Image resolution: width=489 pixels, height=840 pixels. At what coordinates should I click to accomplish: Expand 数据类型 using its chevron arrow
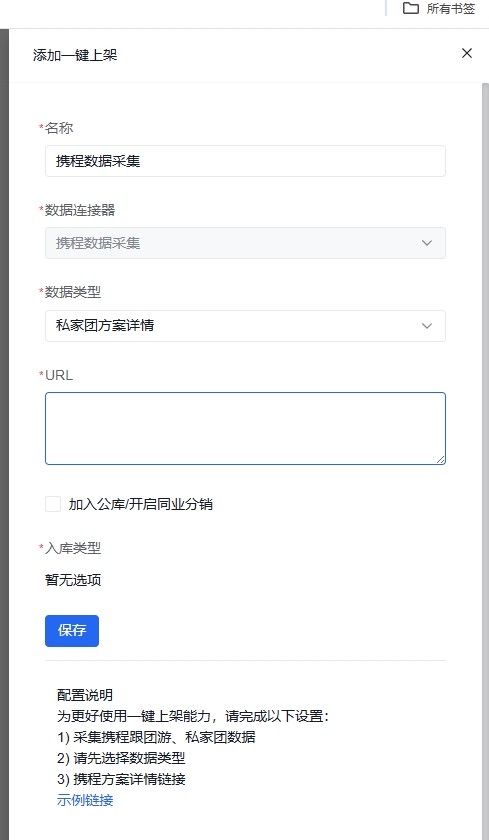tap(426, 326)
